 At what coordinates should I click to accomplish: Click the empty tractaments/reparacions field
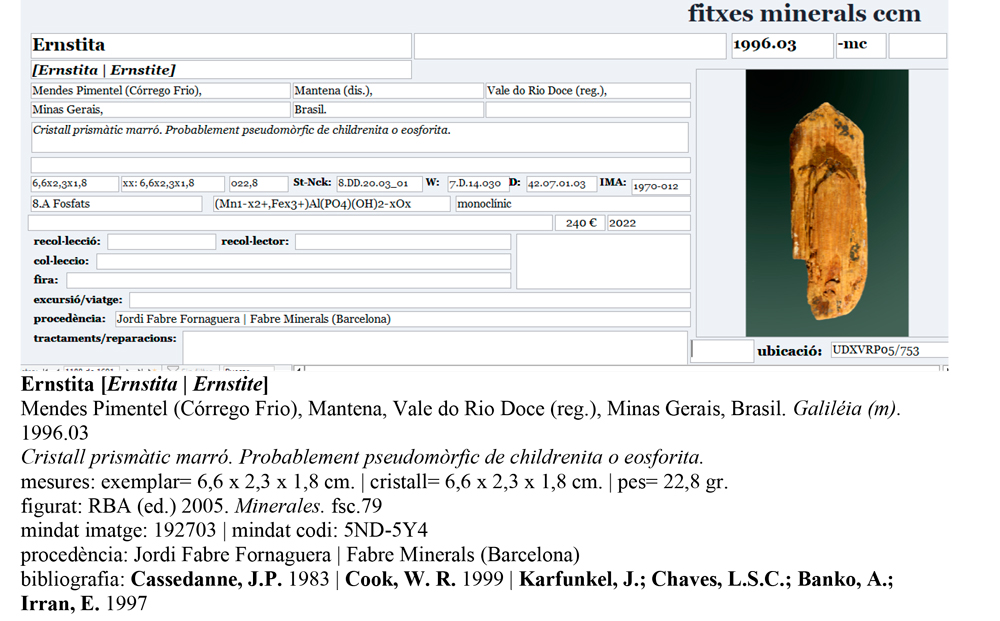point(434,347)
